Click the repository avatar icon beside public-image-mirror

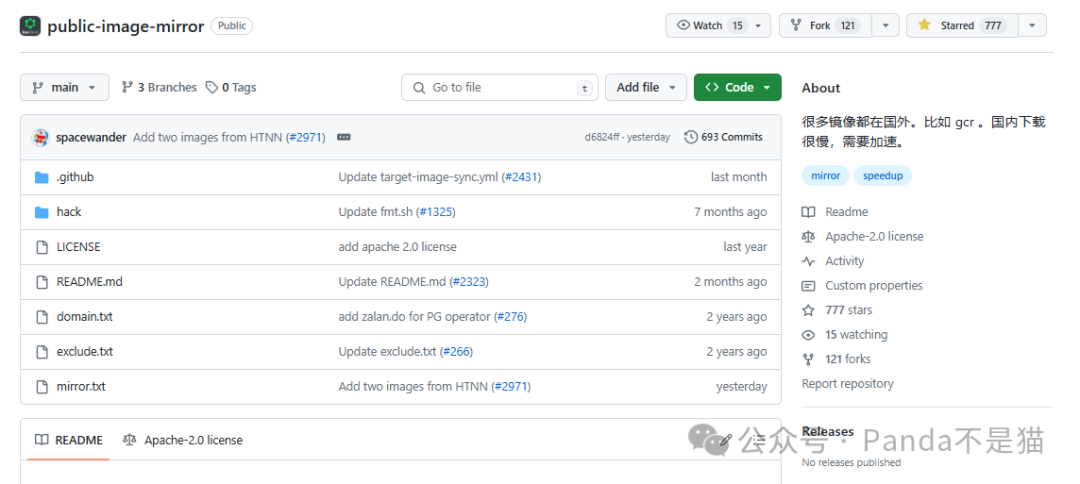coord(30,26)
